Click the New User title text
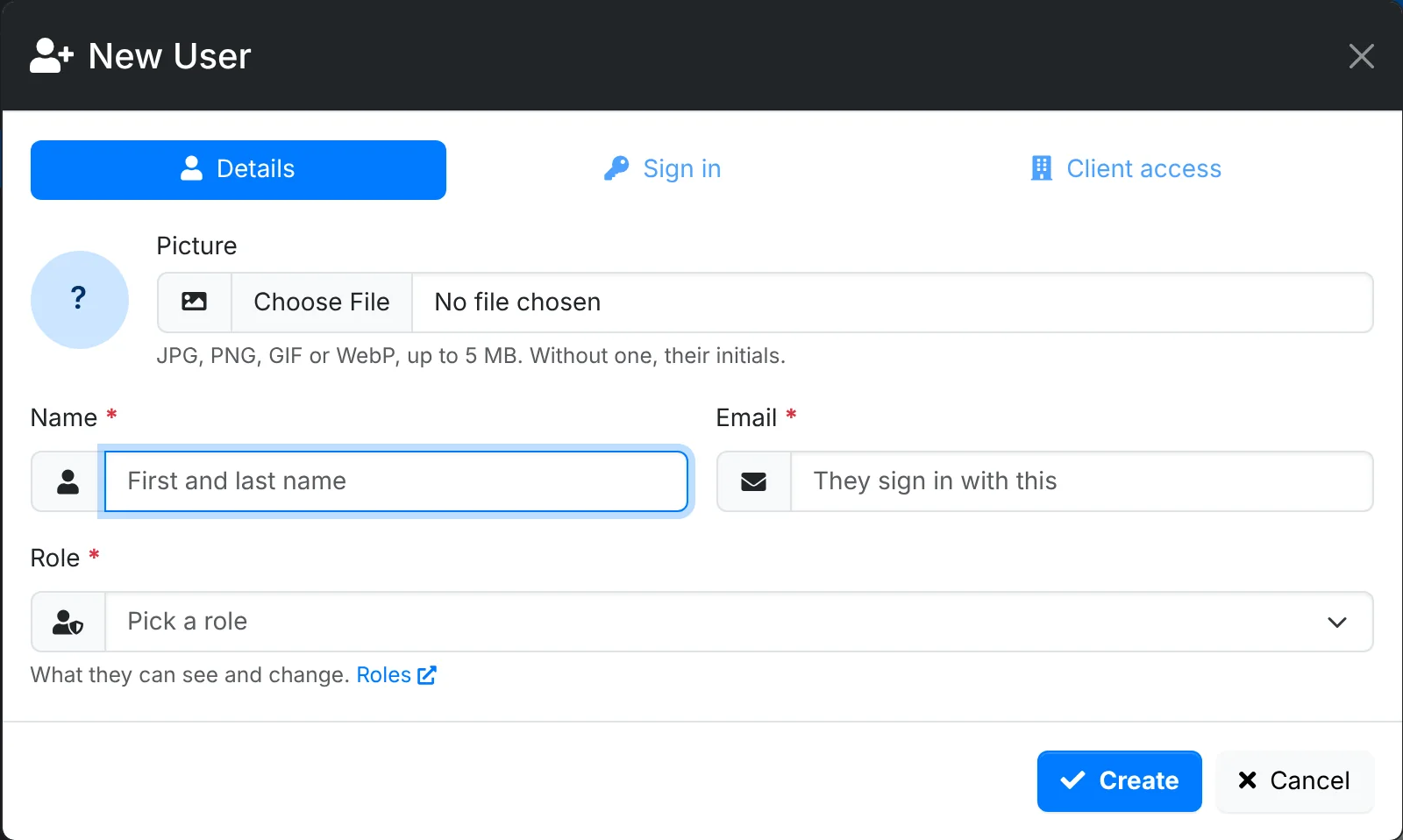The height and width of the screenshot is (840, 1403). [170, 56]
